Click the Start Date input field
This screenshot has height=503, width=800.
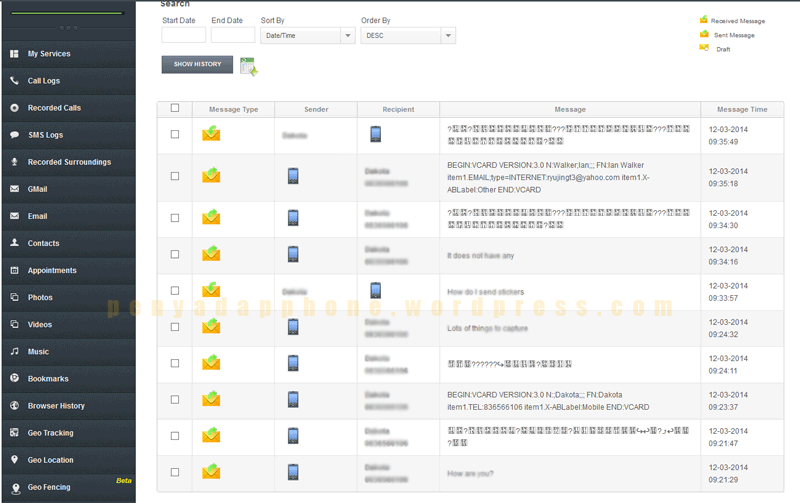point(183,35)
